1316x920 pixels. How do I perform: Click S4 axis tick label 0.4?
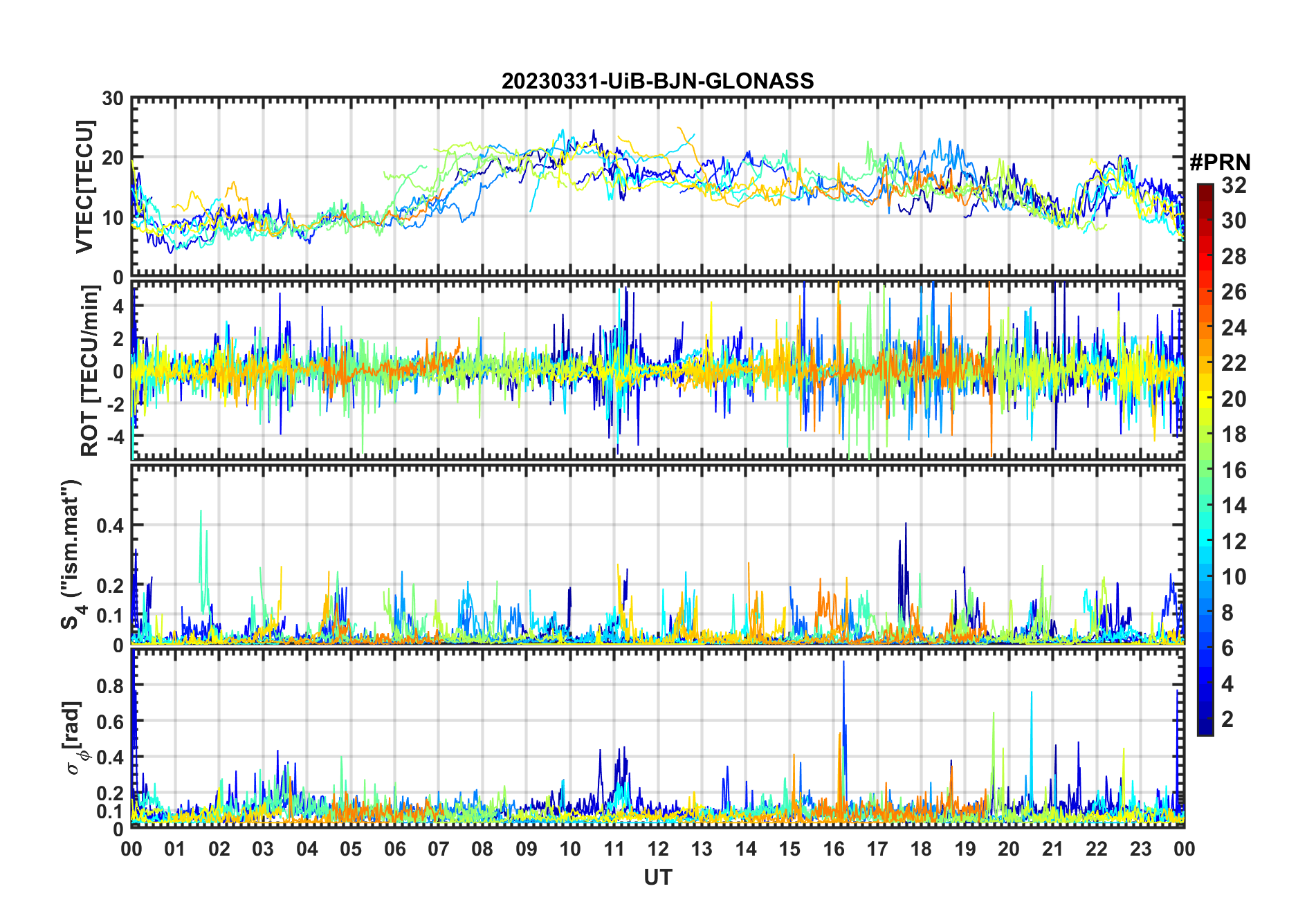pos(110,526)
